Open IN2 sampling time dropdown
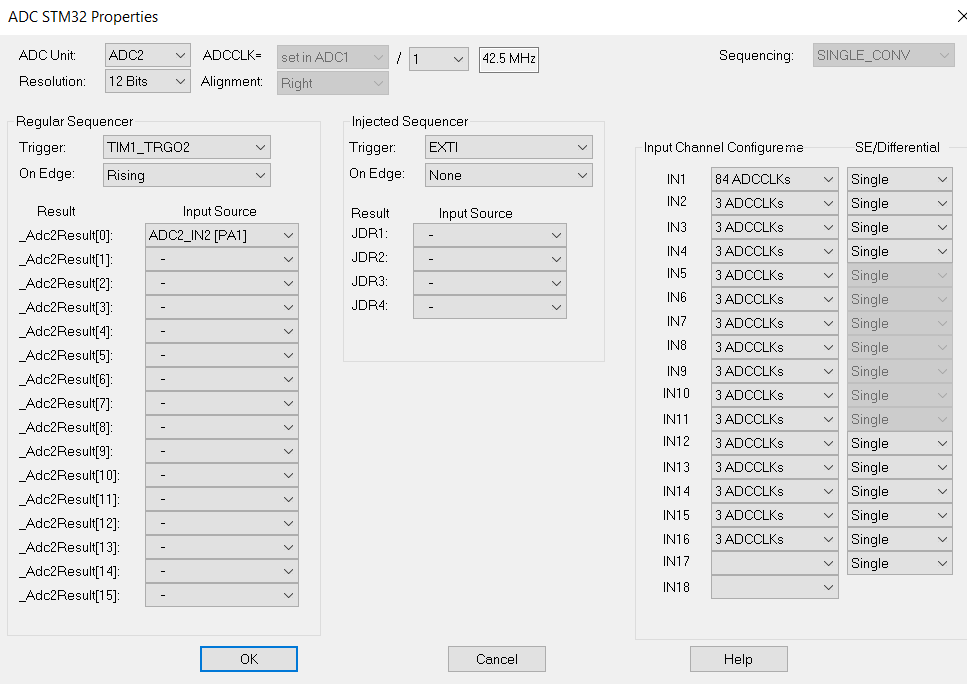 click(775, 204)
